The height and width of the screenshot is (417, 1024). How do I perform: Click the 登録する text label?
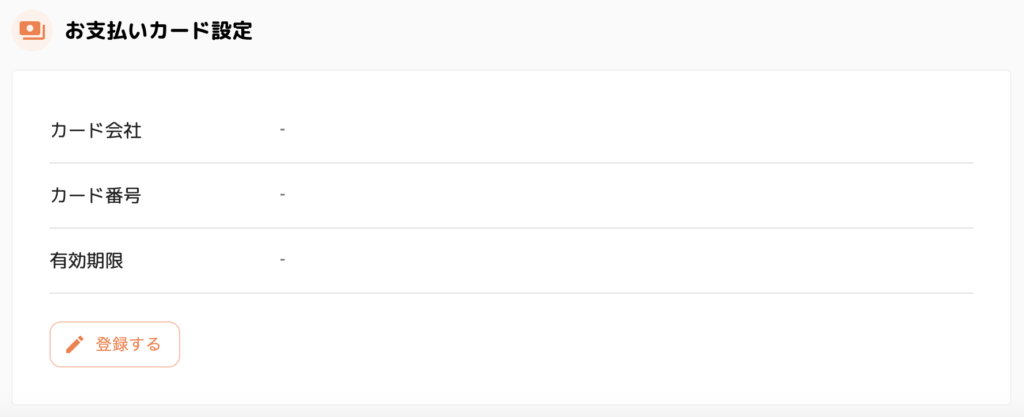128,345
